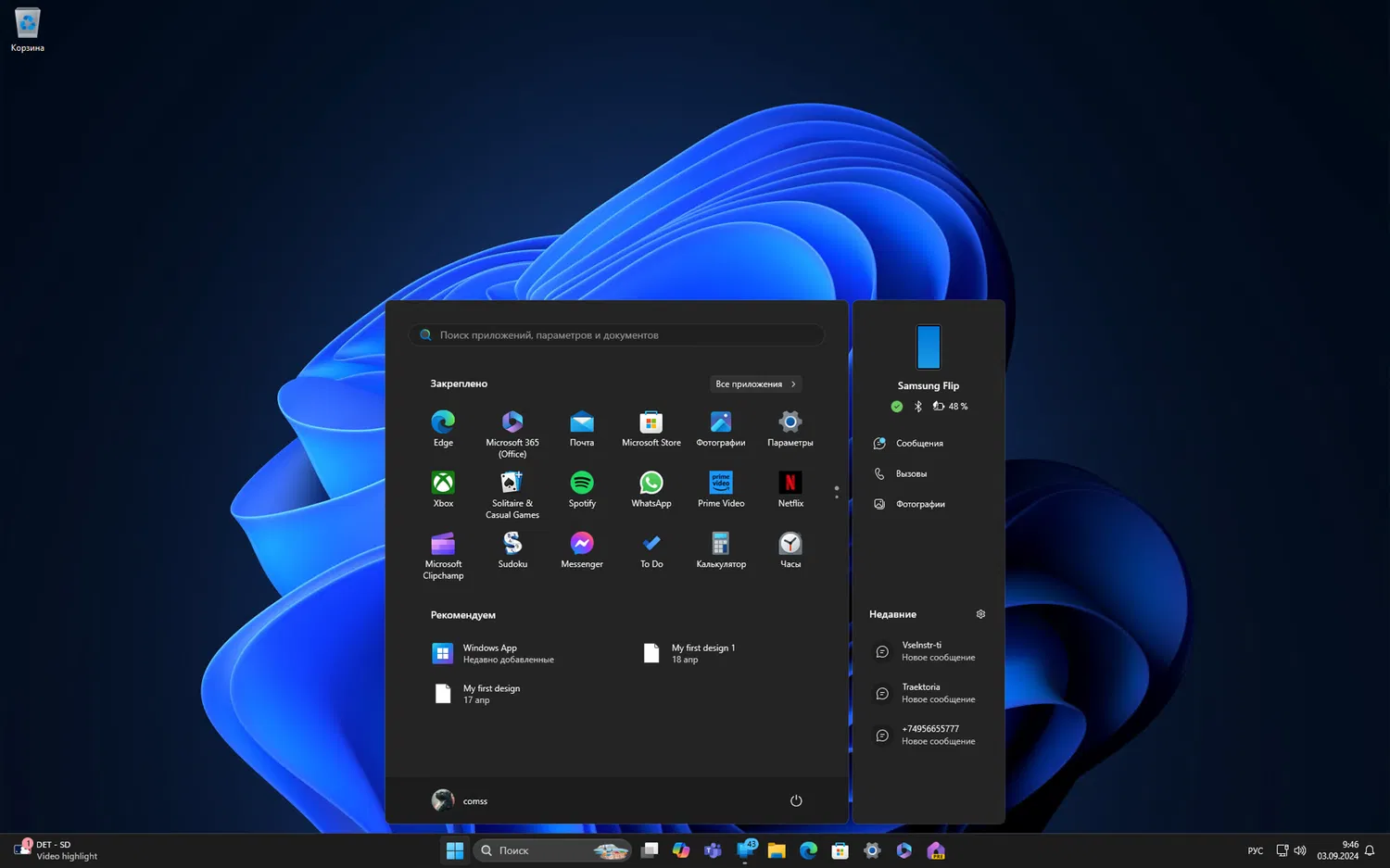The image size is (1390, 868).
Task: Expand the Все приложения list
Action: coord(755,384)
